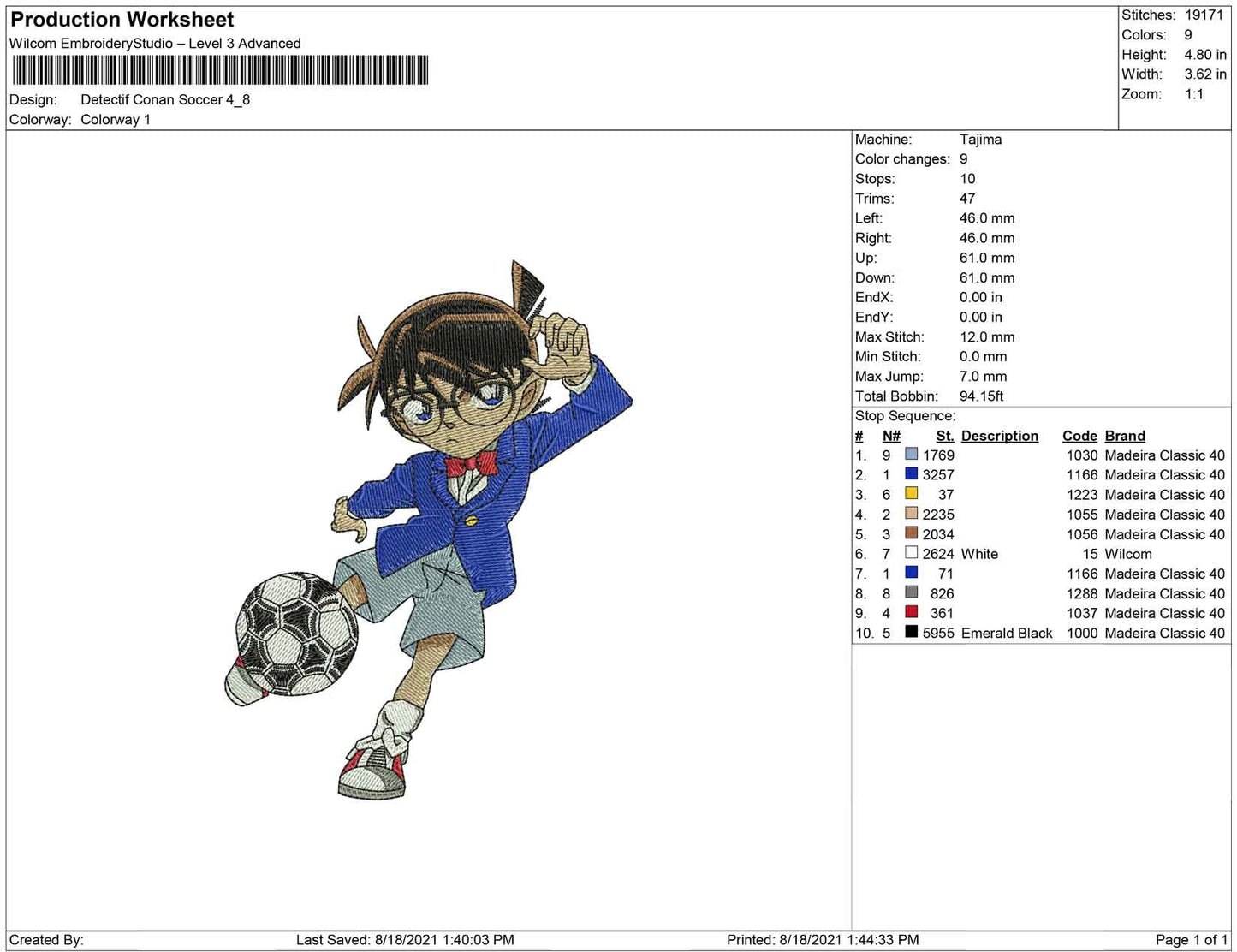Screen dimensions: 1237x952
Task: Select the Stop Sequence heading
Action: pyautogui.click(x=905, y=416)
